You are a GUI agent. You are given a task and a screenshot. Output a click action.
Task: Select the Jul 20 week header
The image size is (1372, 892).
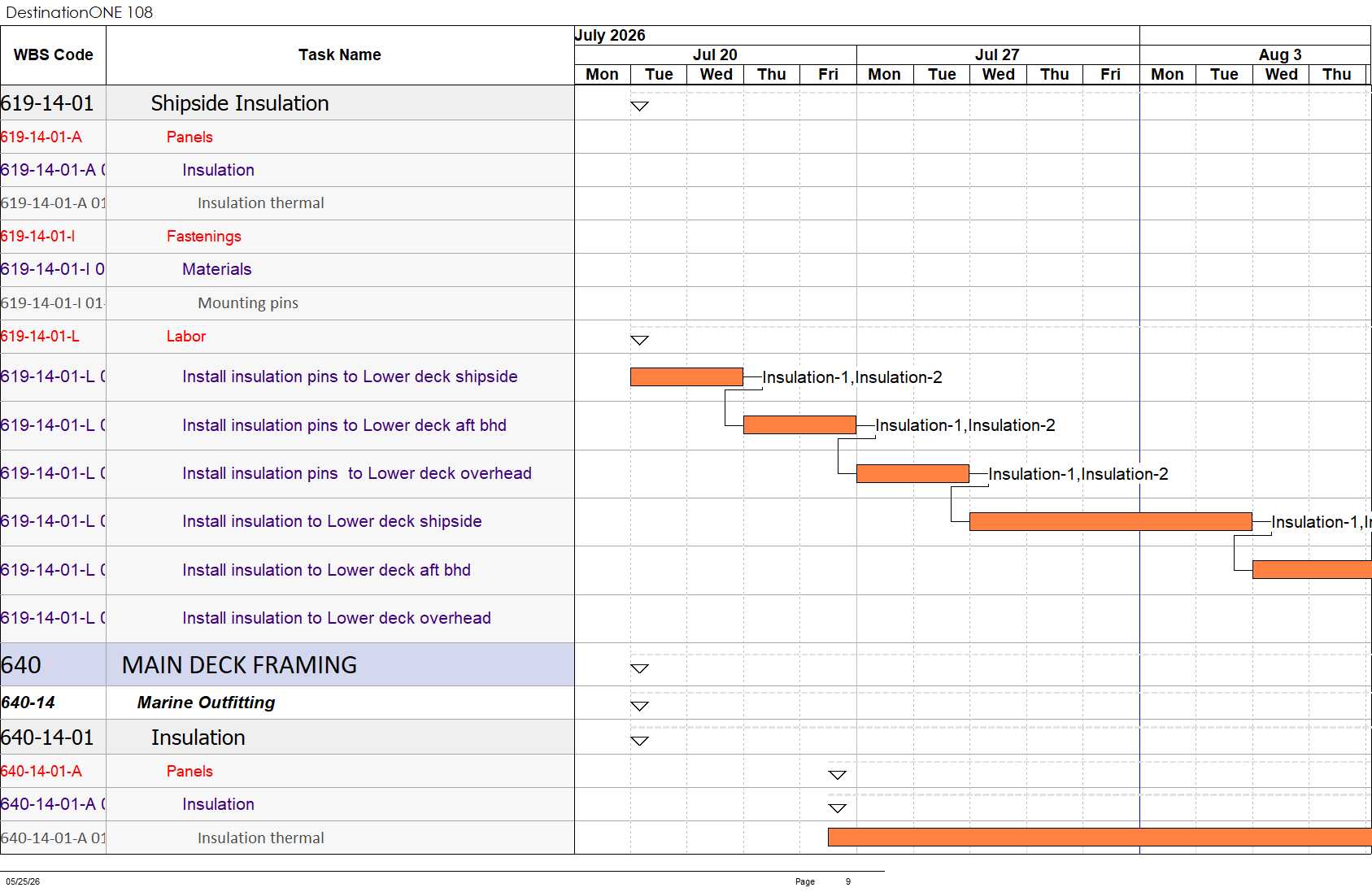[715, 54]
